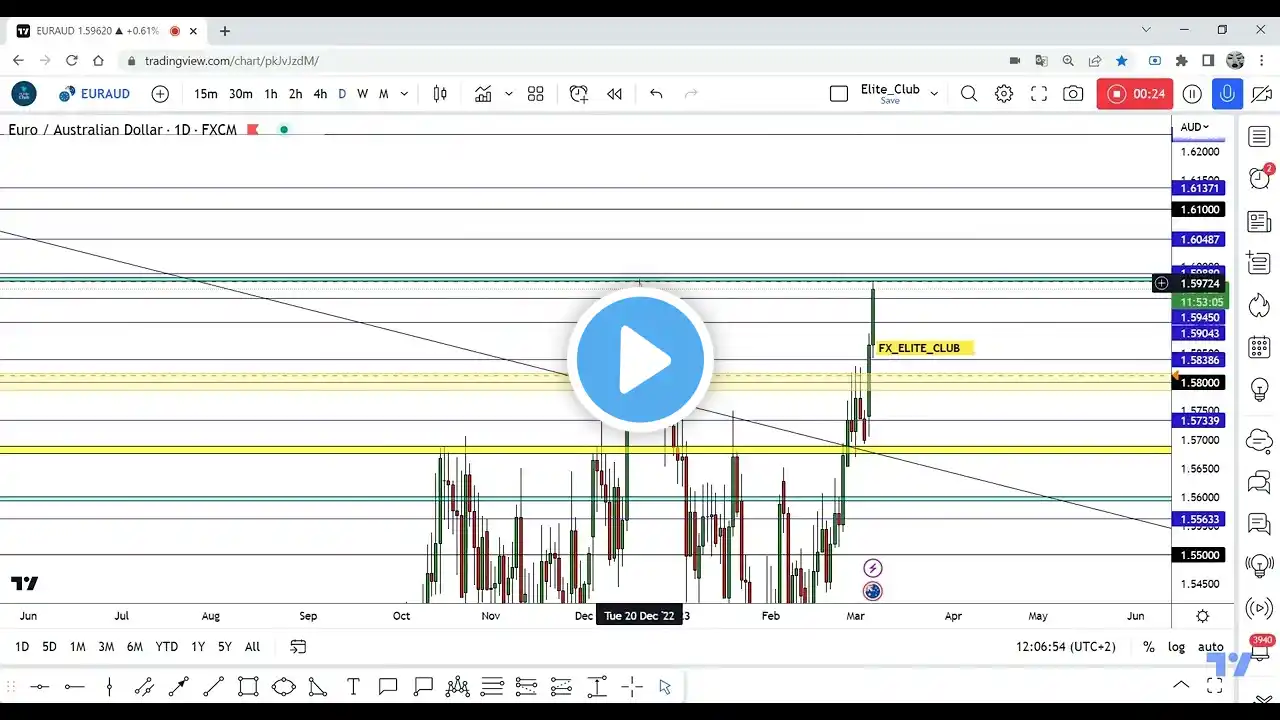Image resolution: width=1280 pixels, height=720 pixels.
Task: Open private chats speech bubbles icon
Action: (x=1259, y=482)
